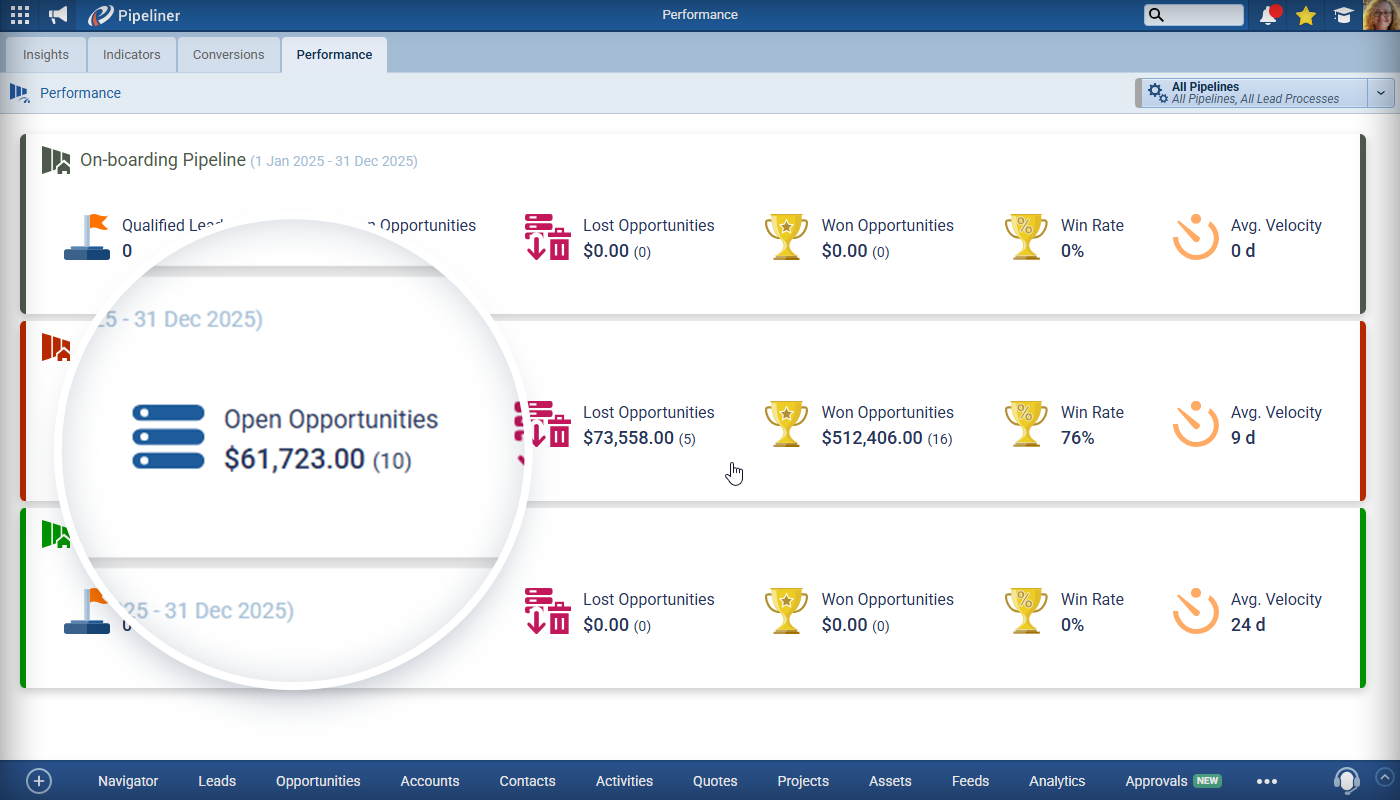This screenshot has width=1400, height=800.
Task: Click the On-boarding Pipeline icon
Action: [56, 160]
